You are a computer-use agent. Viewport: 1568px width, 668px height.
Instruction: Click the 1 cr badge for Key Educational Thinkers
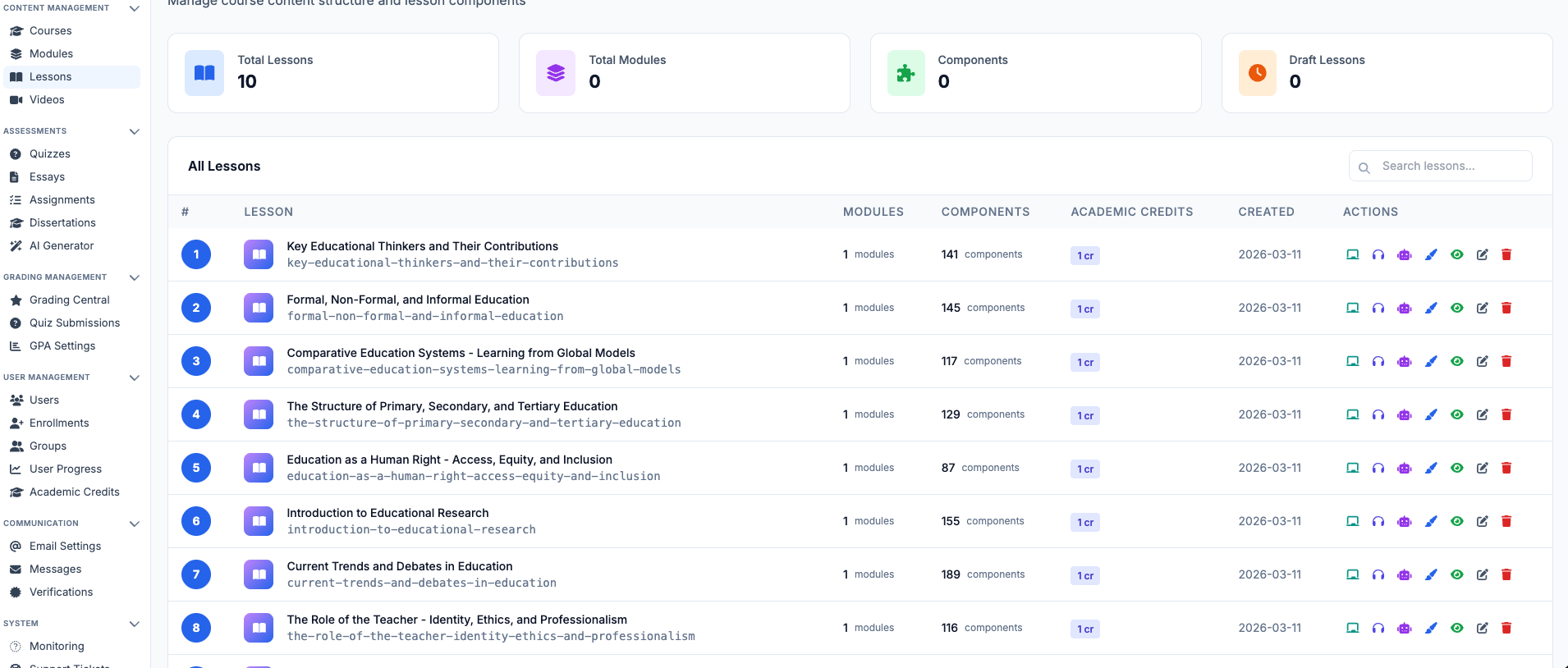[x=1085, y=255]
